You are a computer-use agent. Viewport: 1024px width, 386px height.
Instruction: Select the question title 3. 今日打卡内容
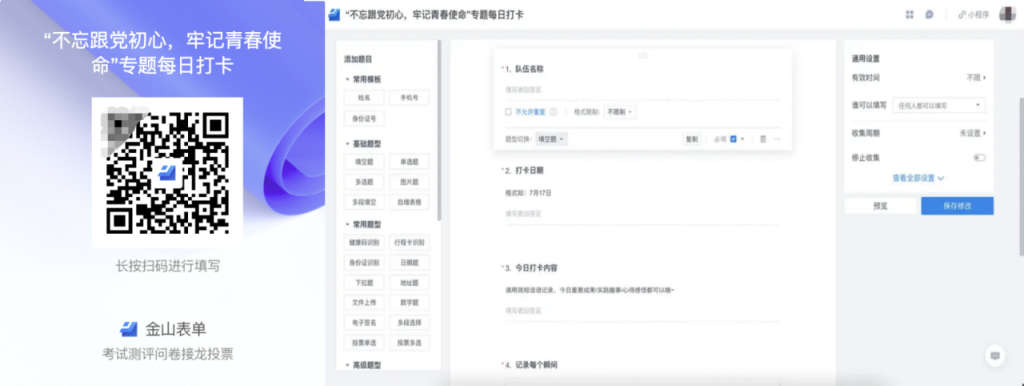click(531, 268)
